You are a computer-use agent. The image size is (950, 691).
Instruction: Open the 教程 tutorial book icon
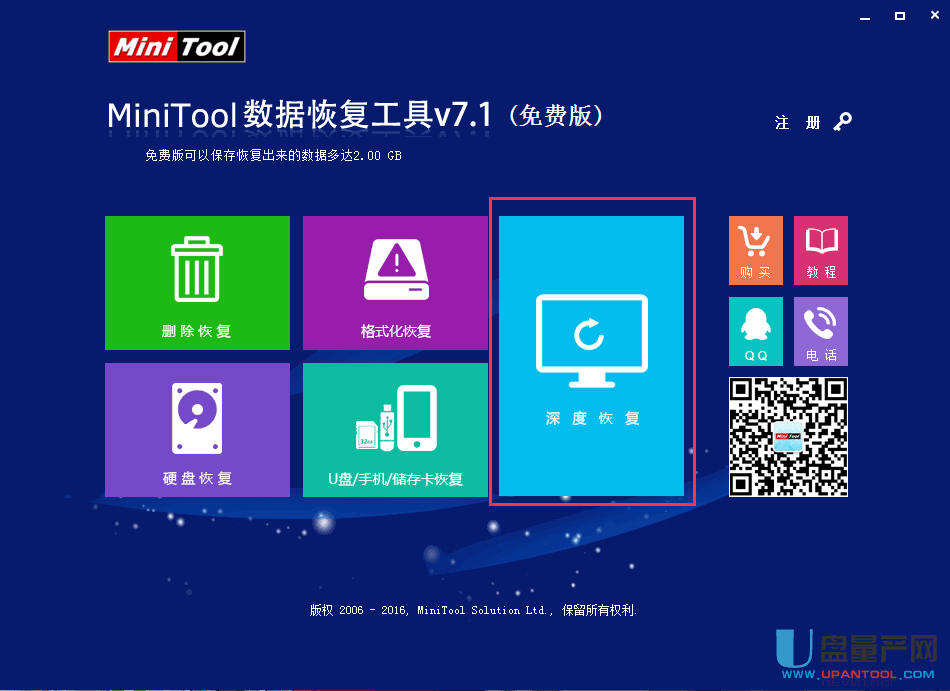click(x=820, y=250)
